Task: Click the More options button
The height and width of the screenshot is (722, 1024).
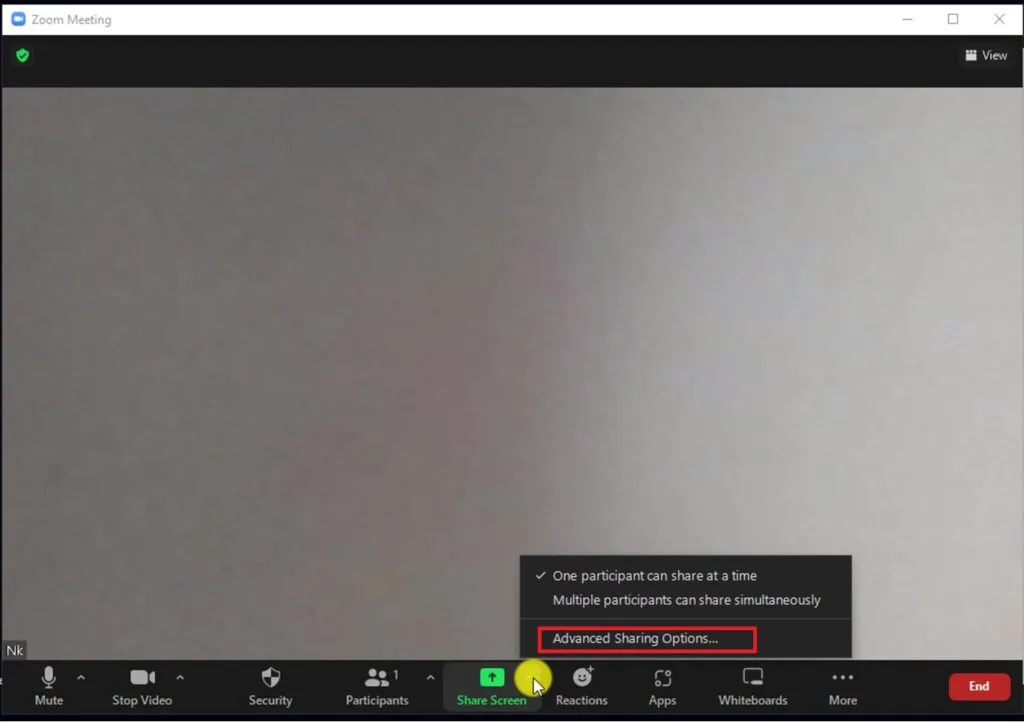Action: point(842,686)
